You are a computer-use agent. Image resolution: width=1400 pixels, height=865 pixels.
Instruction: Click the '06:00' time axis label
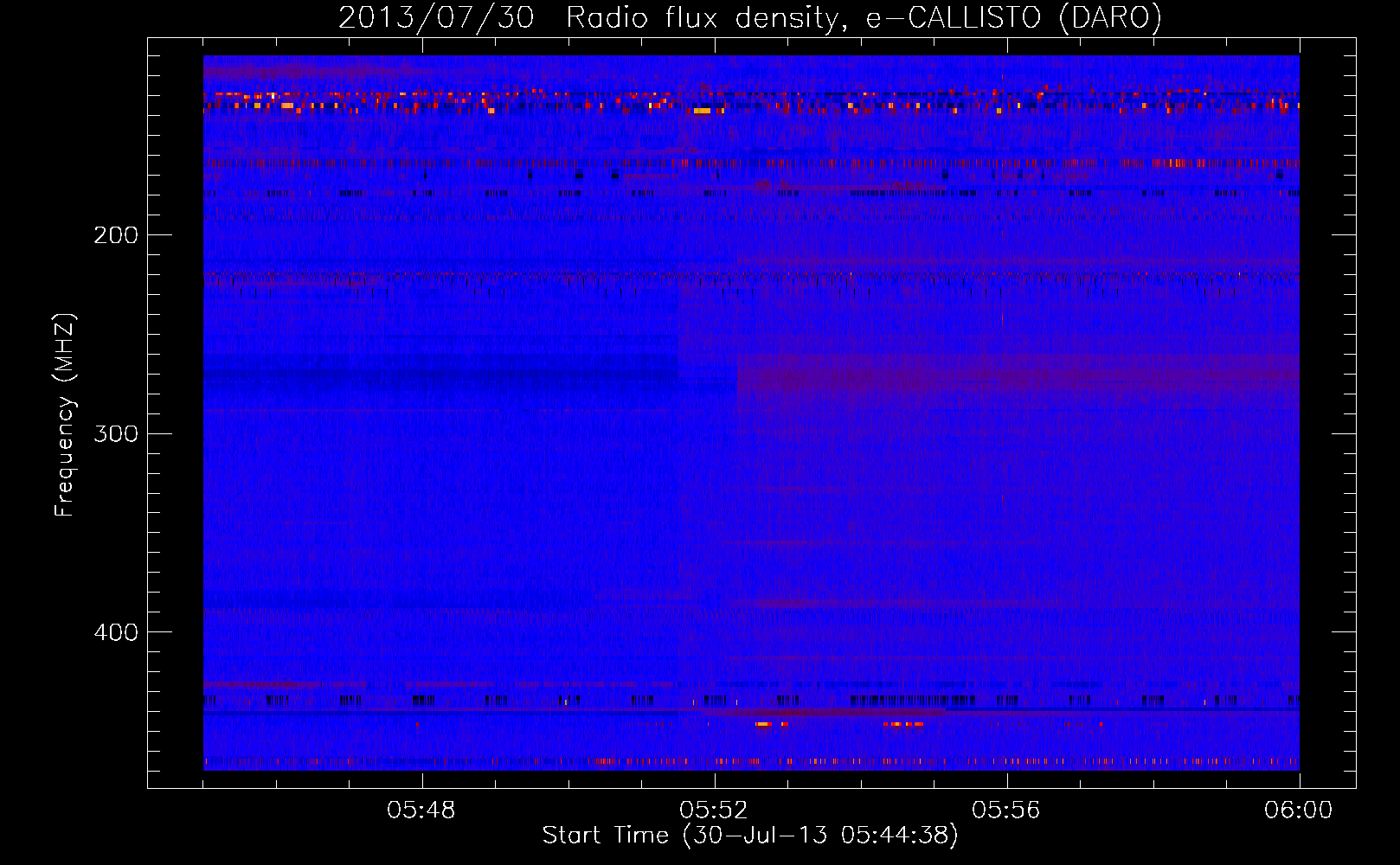click(x=1299, y=811)
